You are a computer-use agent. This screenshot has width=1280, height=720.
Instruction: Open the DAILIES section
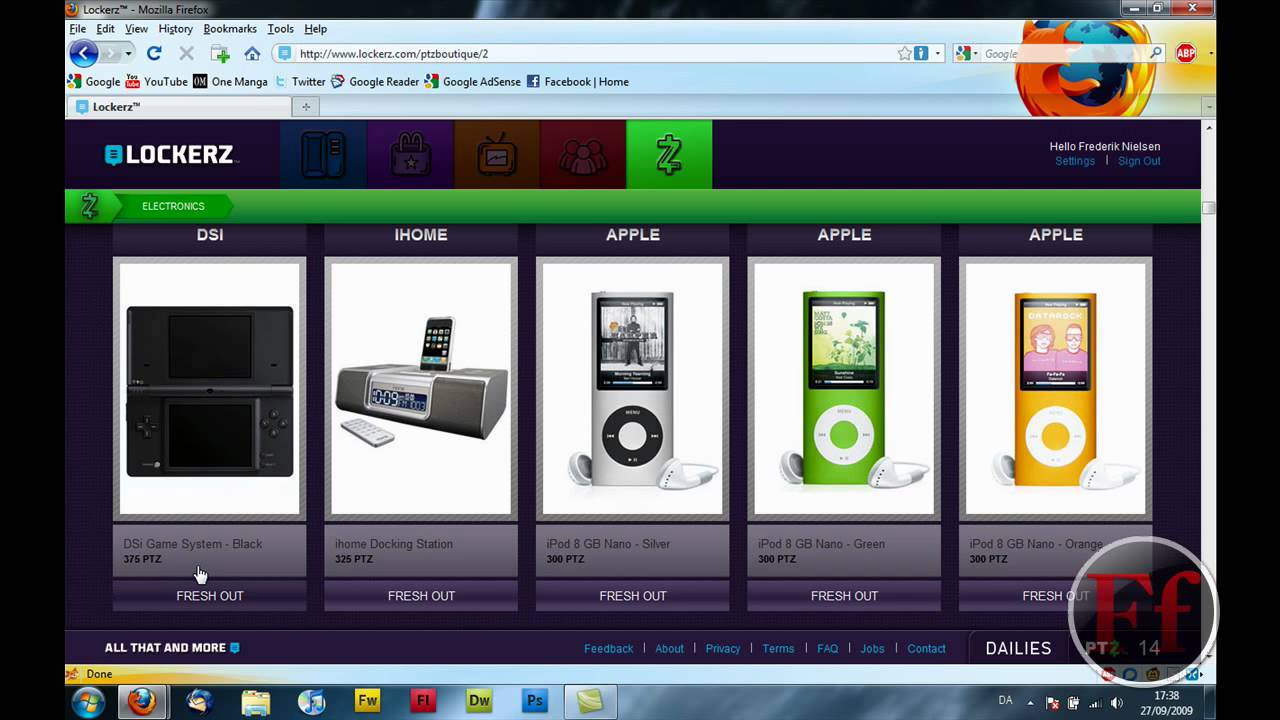[1018, 648]
